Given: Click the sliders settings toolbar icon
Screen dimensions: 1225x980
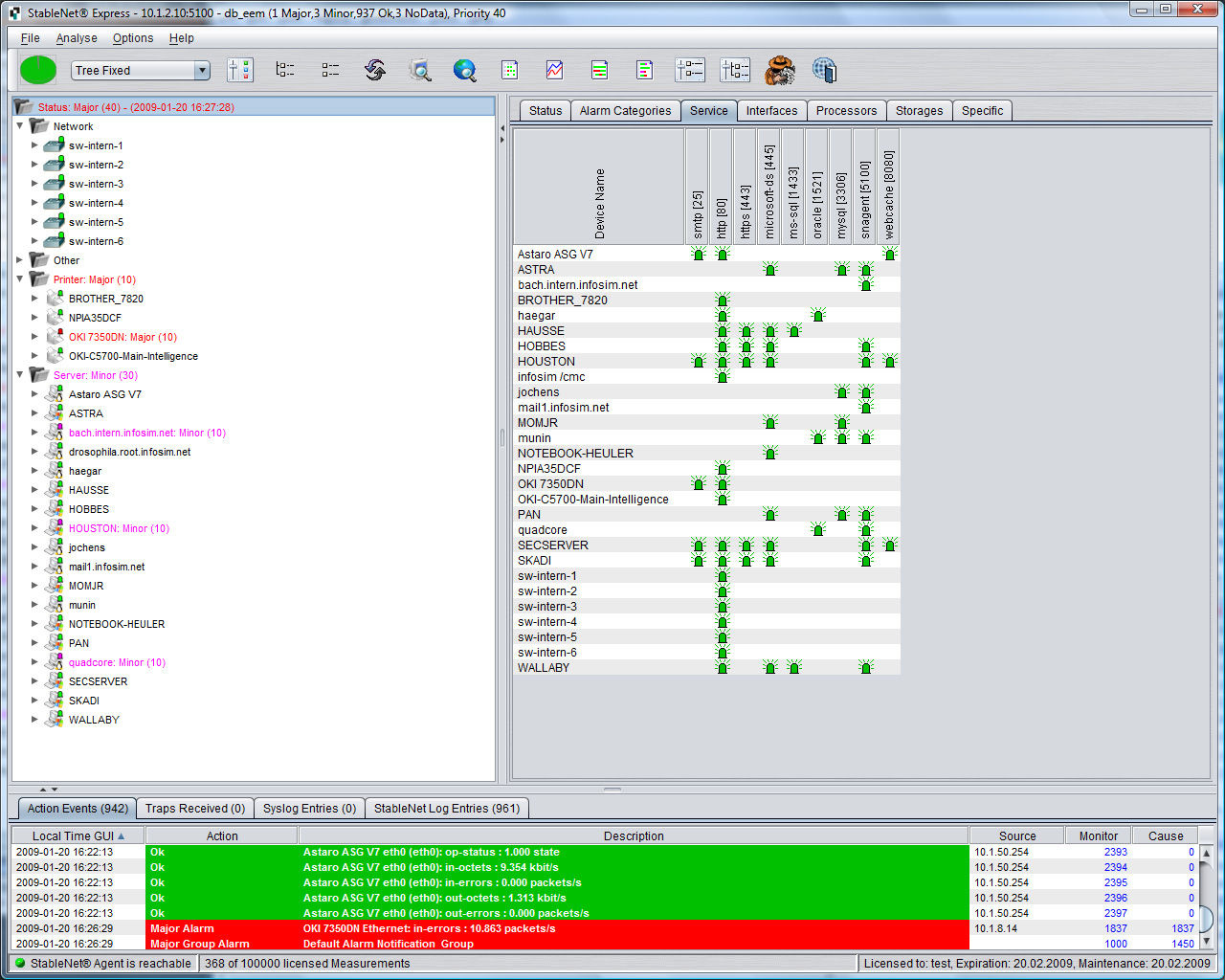Looking at the screenshot, I should [x=239, y=70].
